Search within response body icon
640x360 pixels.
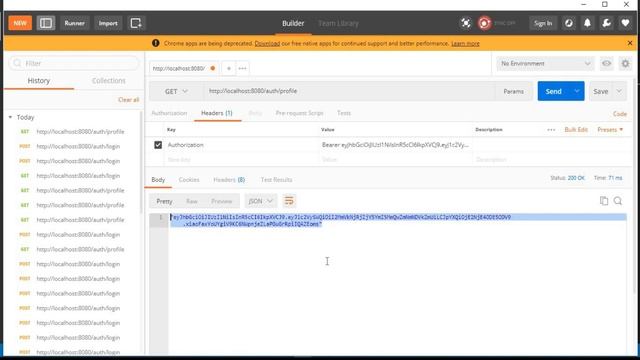tap(618, 201)
